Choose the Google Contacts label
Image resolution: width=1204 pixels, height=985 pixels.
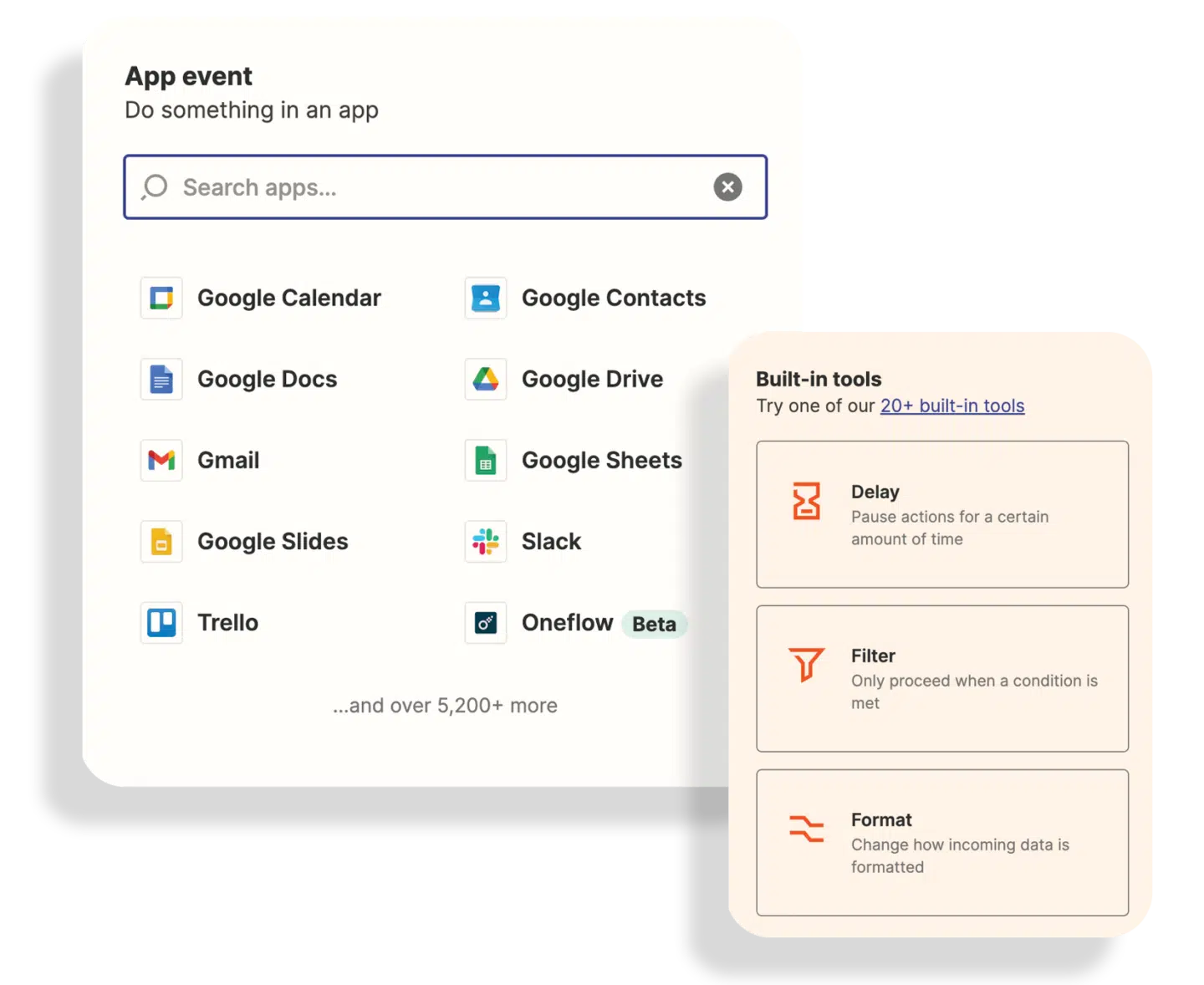(614, 299)
